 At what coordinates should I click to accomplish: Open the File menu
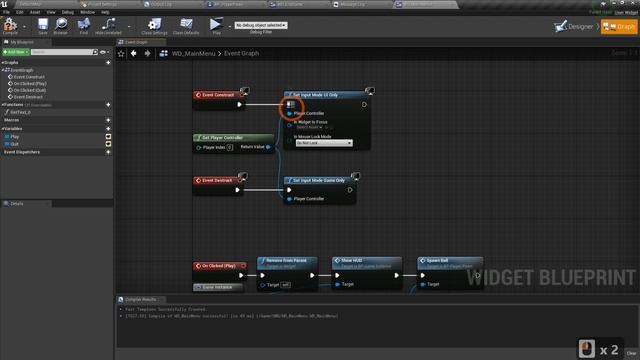tap(7, 12)
